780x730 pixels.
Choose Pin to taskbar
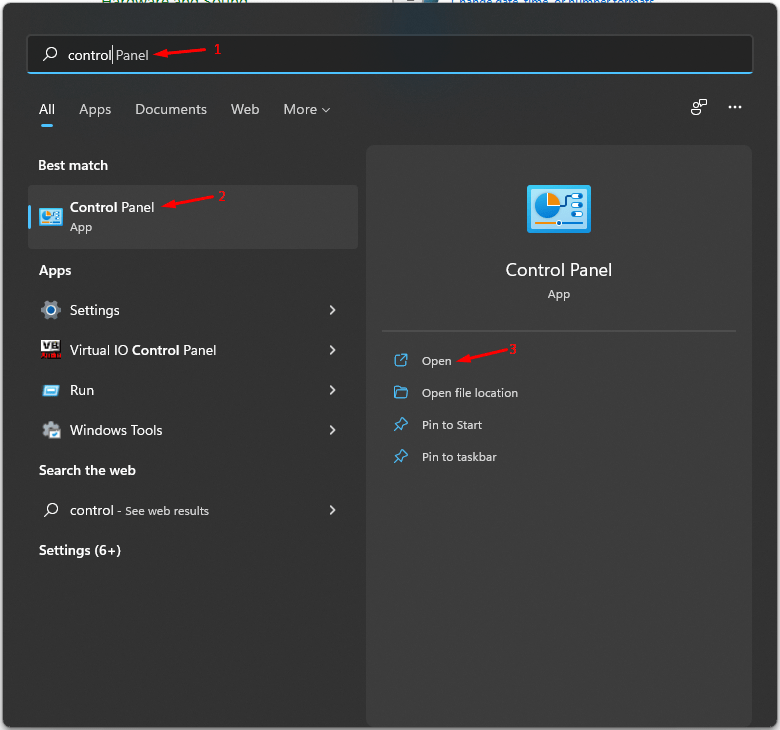click(x=459, y=457)
